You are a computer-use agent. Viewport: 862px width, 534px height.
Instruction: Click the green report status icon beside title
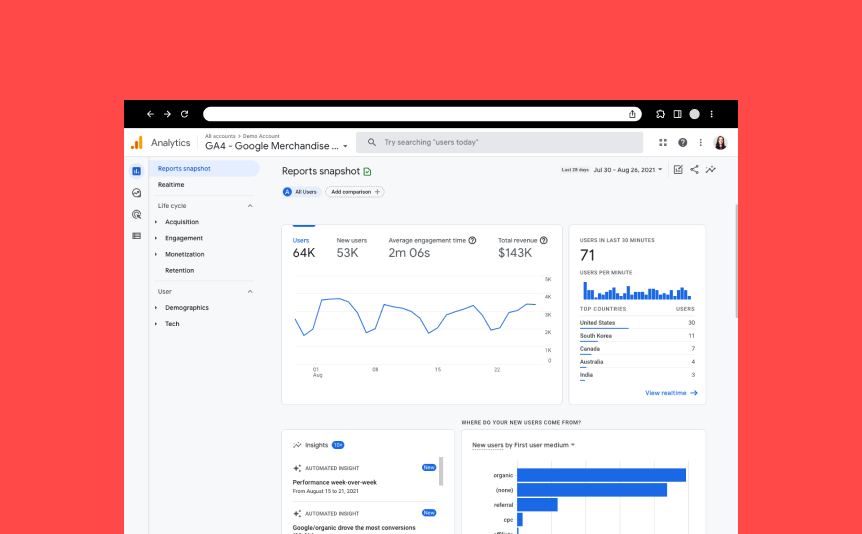tap(367, 172)
